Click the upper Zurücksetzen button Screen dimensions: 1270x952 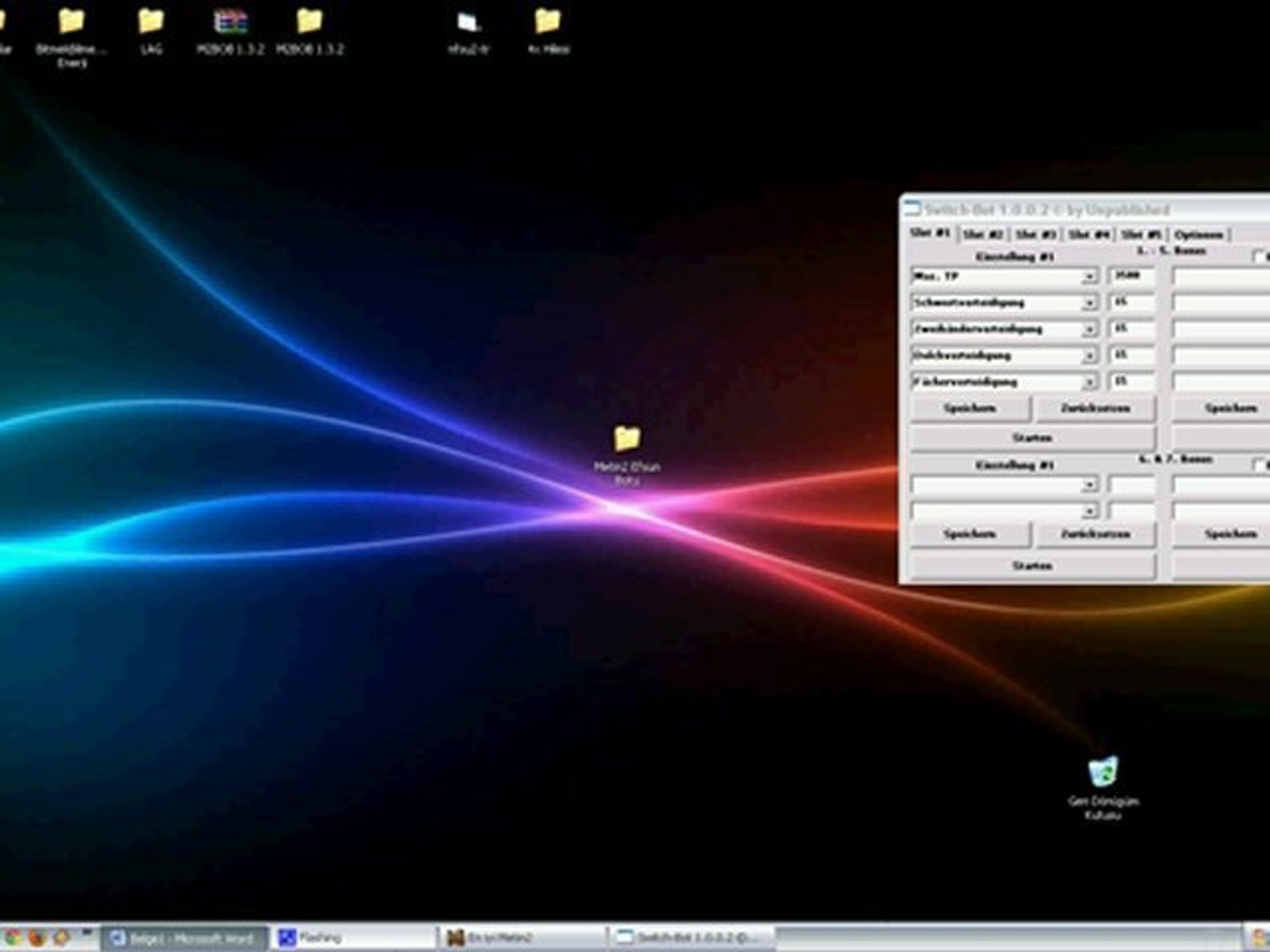[1094, 408]
